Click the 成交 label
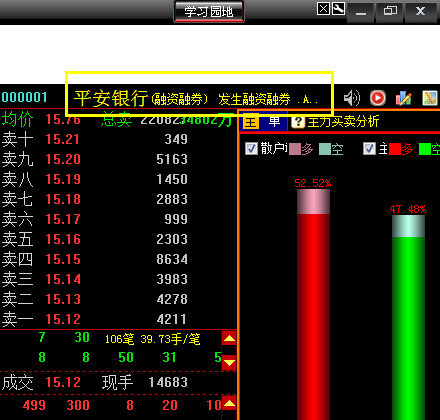This screenshot has width=440, height=420. point(17,382)
